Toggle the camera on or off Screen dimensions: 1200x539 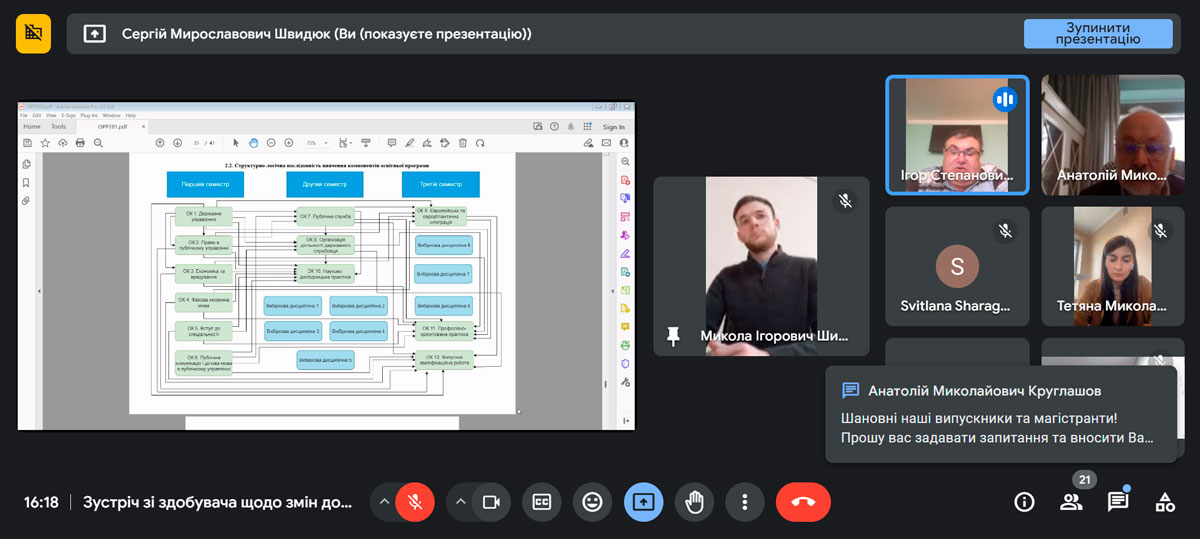point(491,502)
